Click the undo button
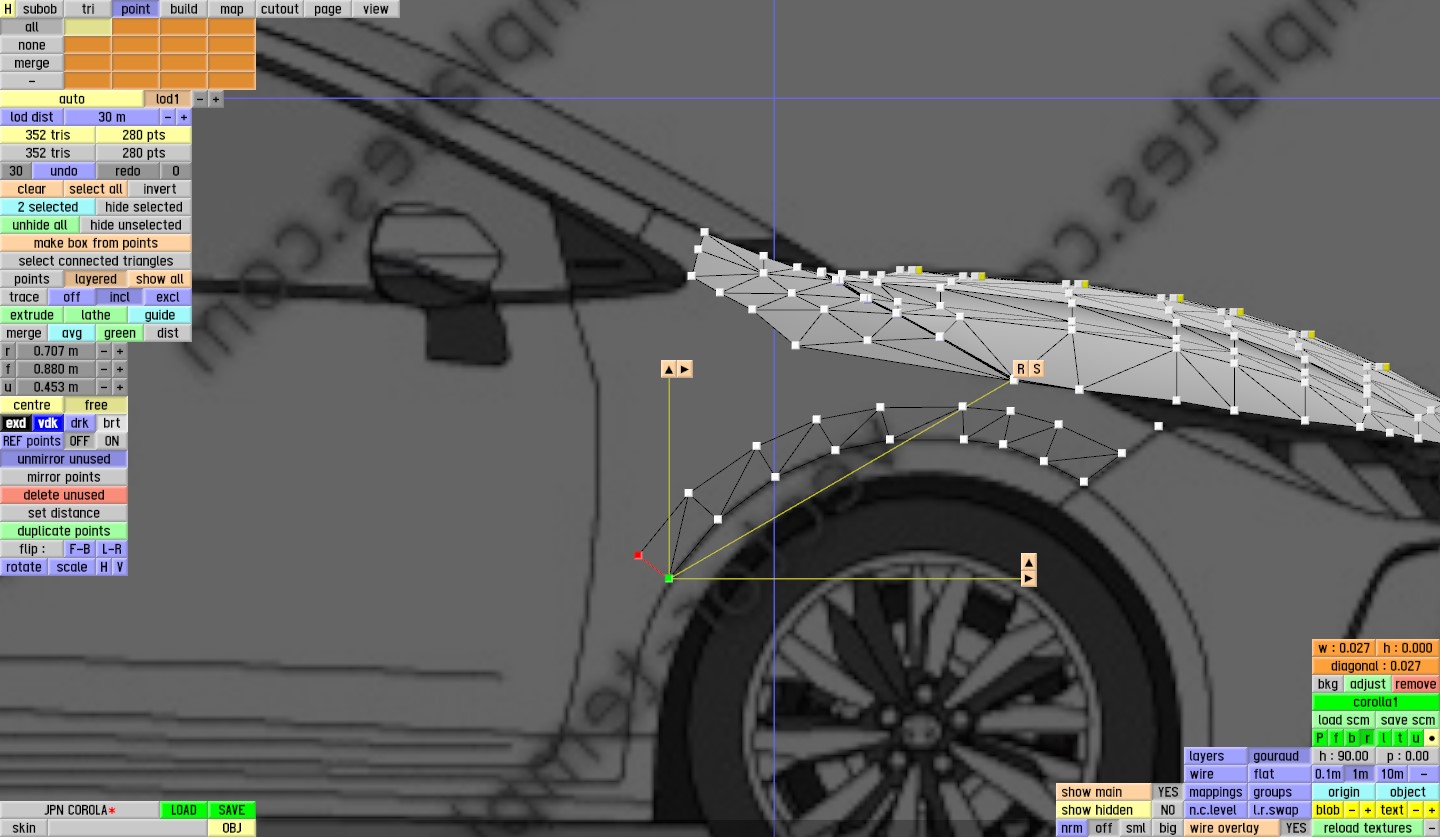This screenshot has height=837, width=1440. click(64, 171)
